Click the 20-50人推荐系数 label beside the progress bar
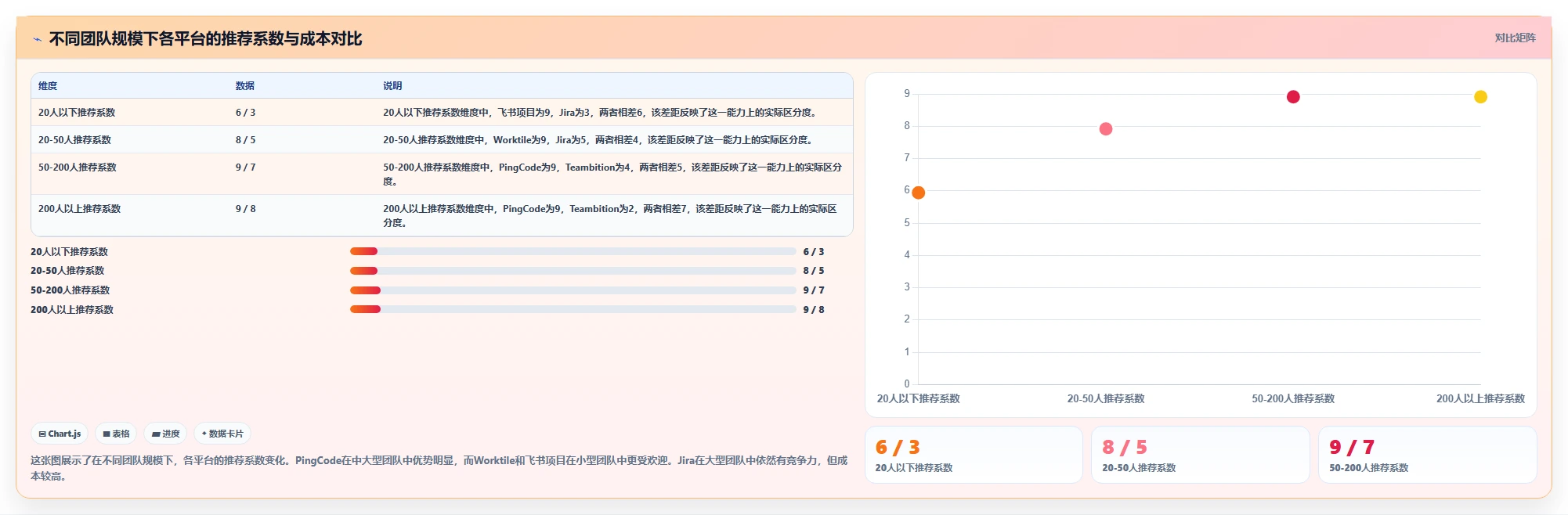 67,271
